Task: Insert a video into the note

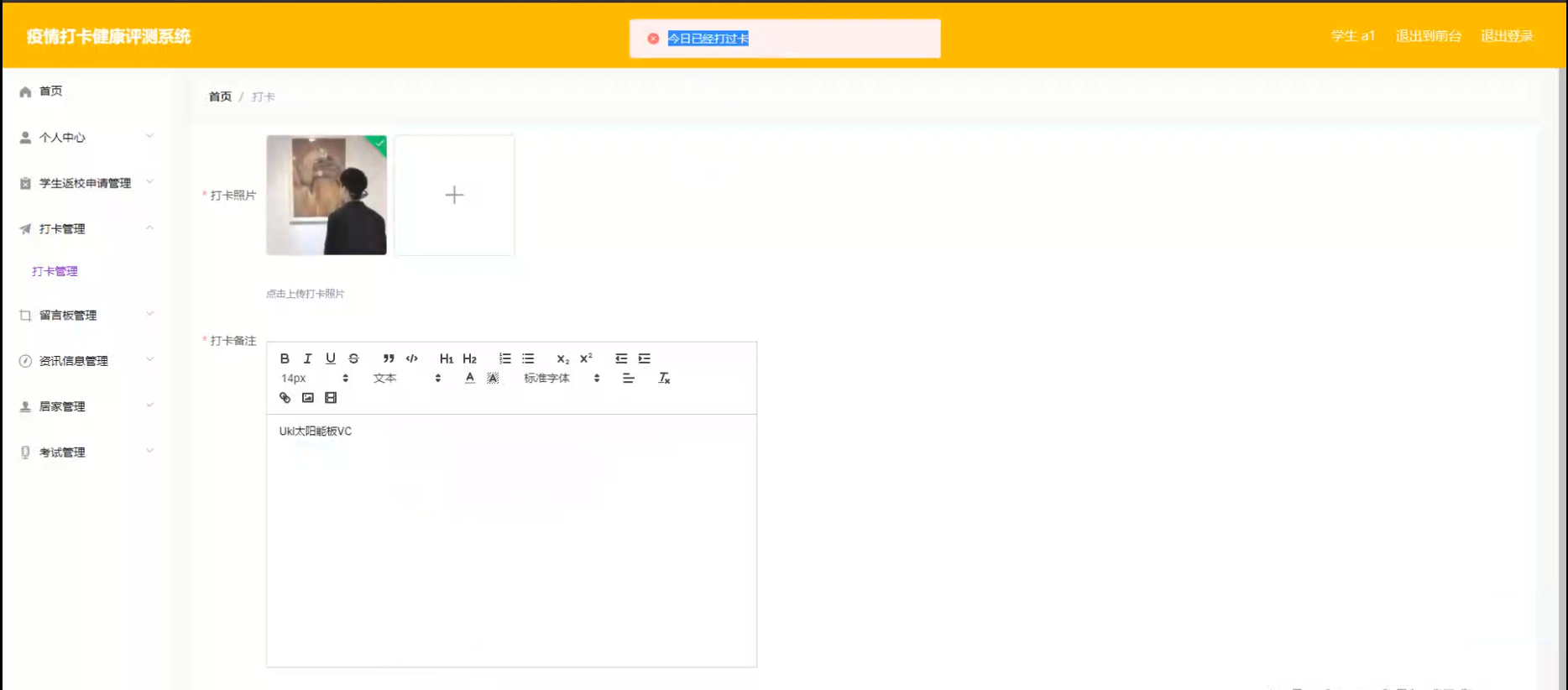Action: [331, 398]
